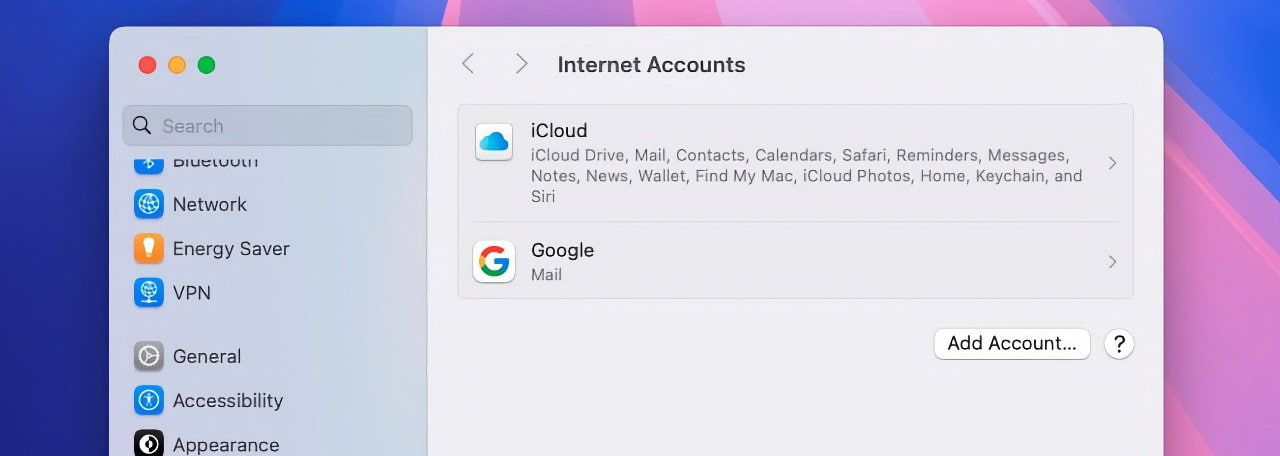Expand iCloud account details using the chevron
Image resolution: width=1280 pixels, height=456 pixels.
[1112, 163]
